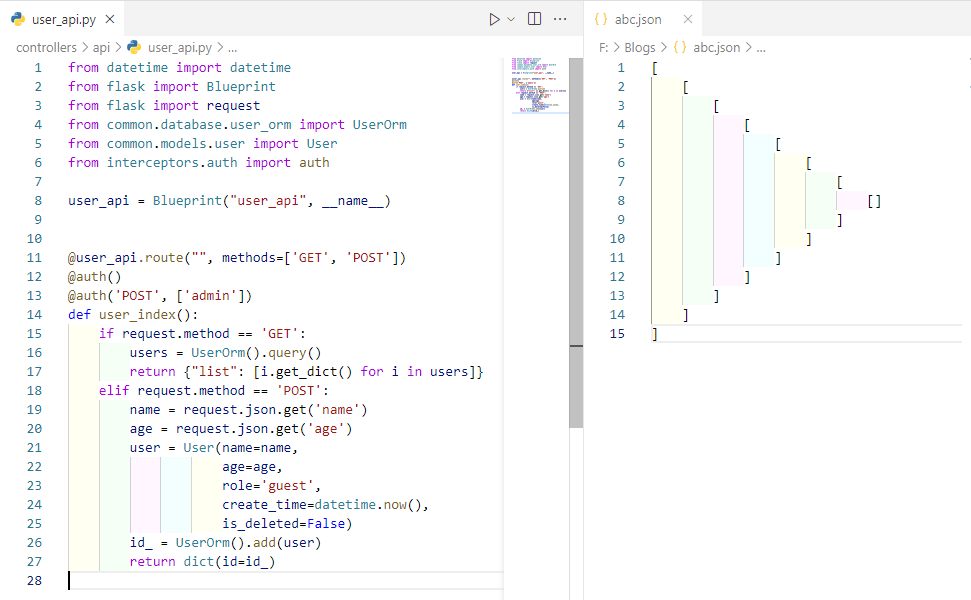Split the editor with the split icon
971x600 pixels.
click(x=534, y=19)
